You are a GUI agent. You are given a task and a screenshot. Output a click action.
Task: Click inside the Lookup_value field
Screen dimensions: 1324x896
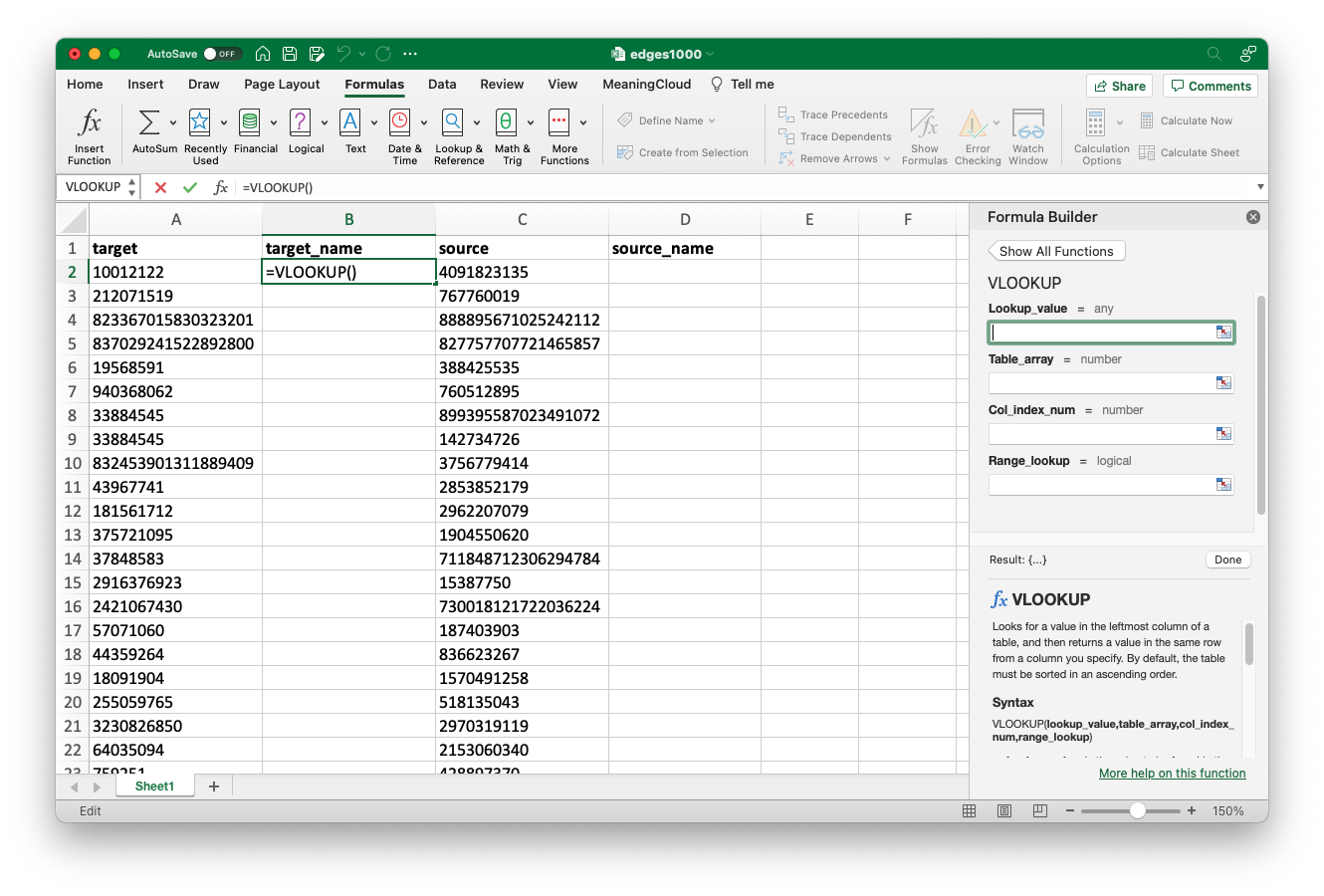(1105, 332)
